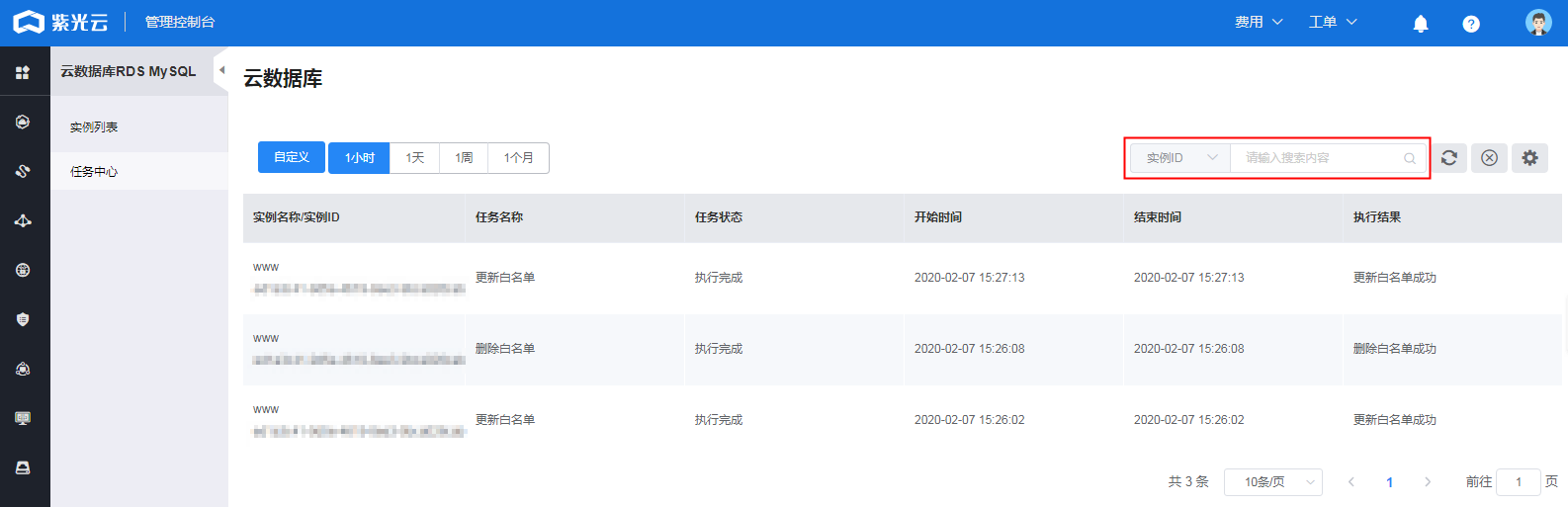Image resolution: width=1568 pixels, height=507 pixels.
Task: Collapse the RDS MySQL side panel arrow
Action: click(221, 70)
